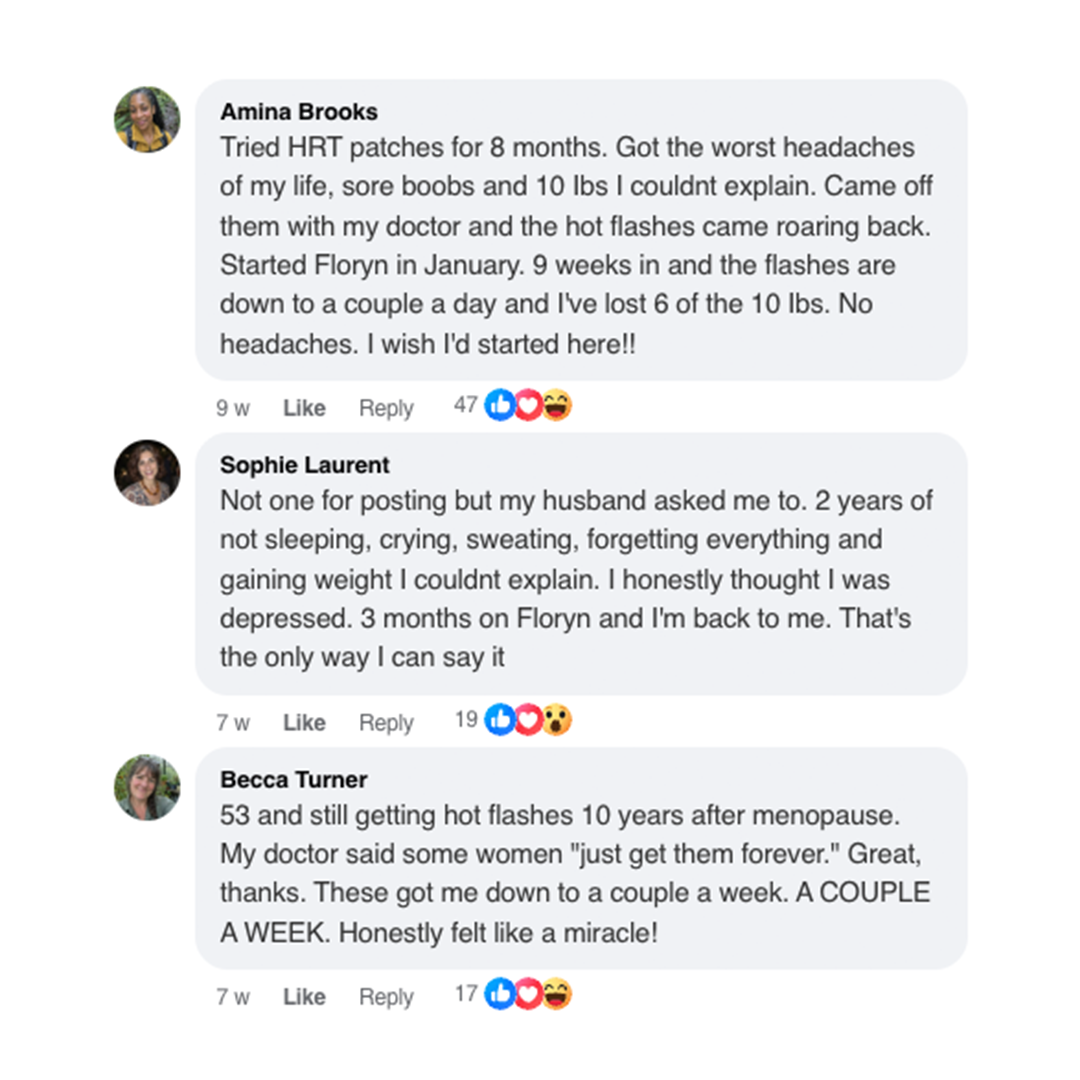Image resolution: width=1080 pixels, height=1080 pixels.
Task: Open Becca Turner's profile picture
Action: click(147, 787)
